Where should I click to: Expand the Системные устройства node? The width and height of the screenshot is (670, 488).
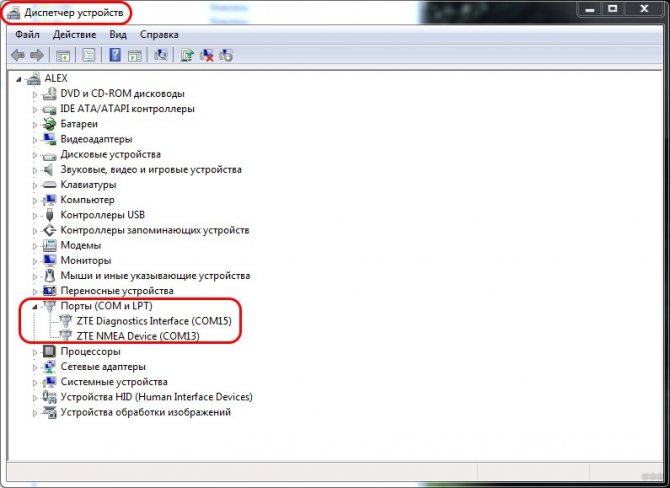[x=35, y=382]
